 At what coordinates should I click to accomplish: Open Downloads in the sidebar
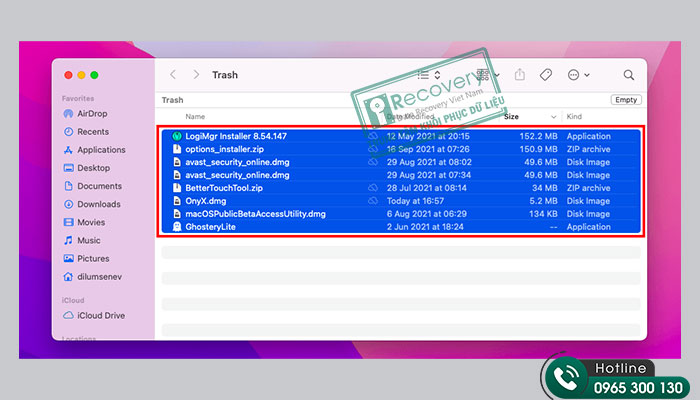pyautogui.click(x=92, y=204)
